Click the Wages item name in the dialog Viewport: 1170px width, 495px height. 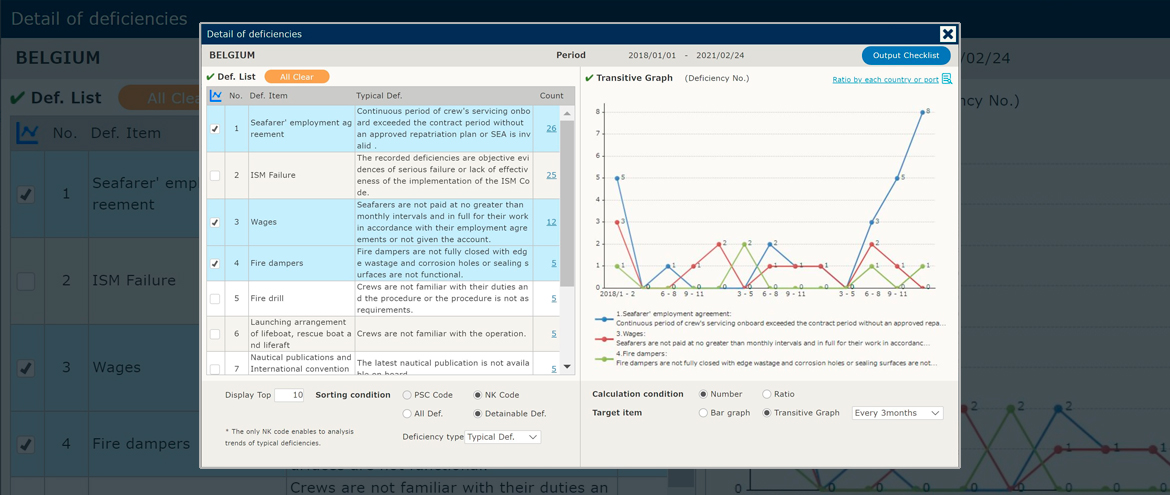(x=262, y=222)
